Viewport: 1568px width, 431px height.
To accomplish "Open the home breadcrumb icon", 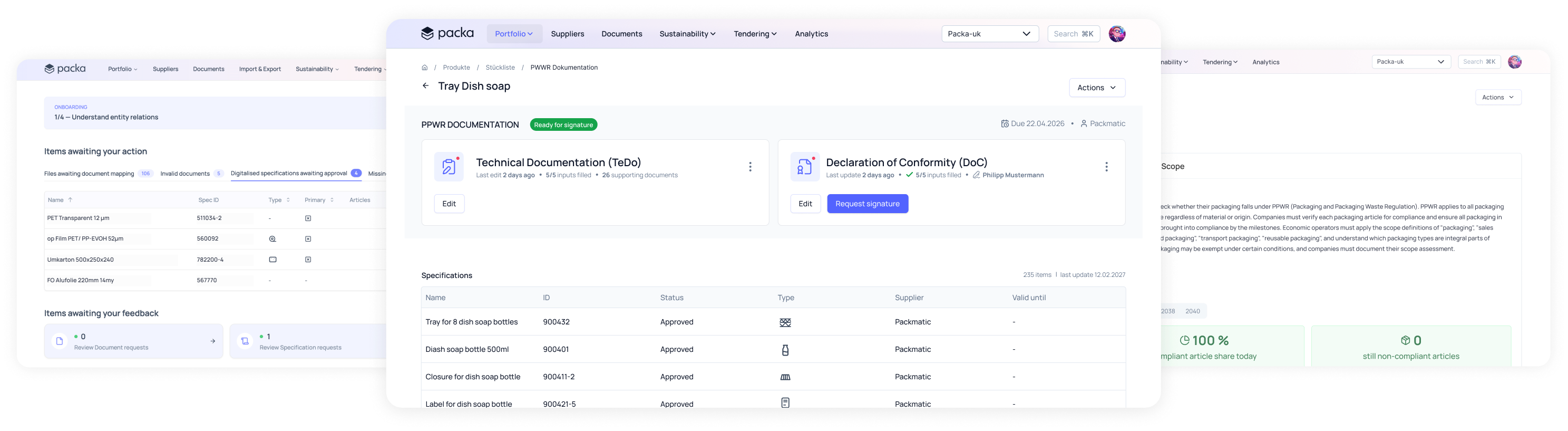I will point(424,68).
